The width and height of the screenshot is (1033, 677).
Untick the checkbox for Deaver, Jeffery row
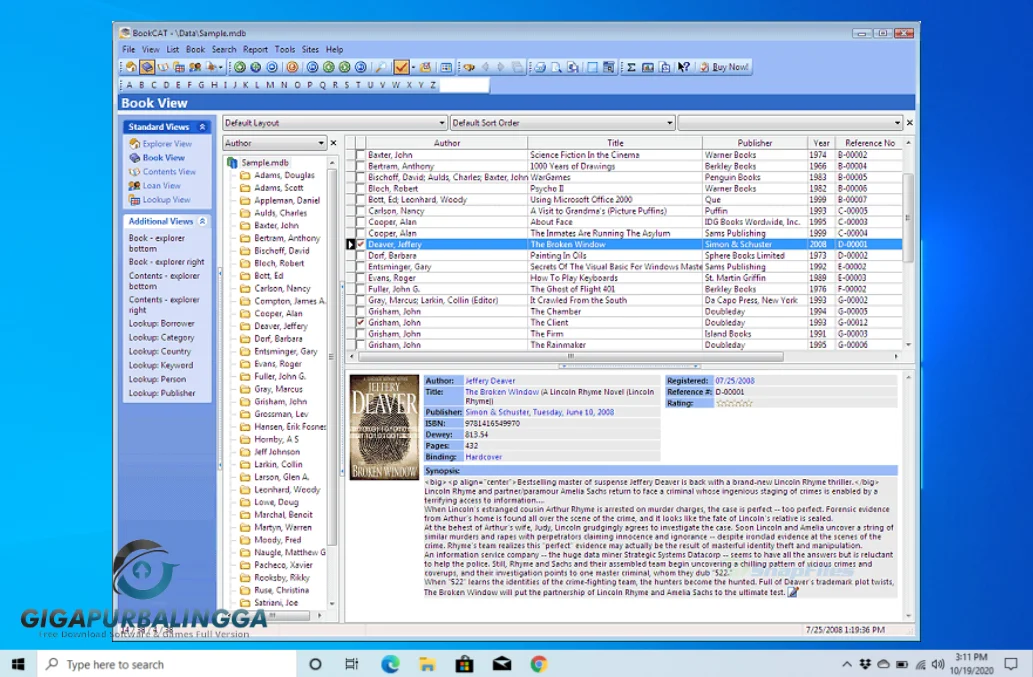[x=360, y=244]
